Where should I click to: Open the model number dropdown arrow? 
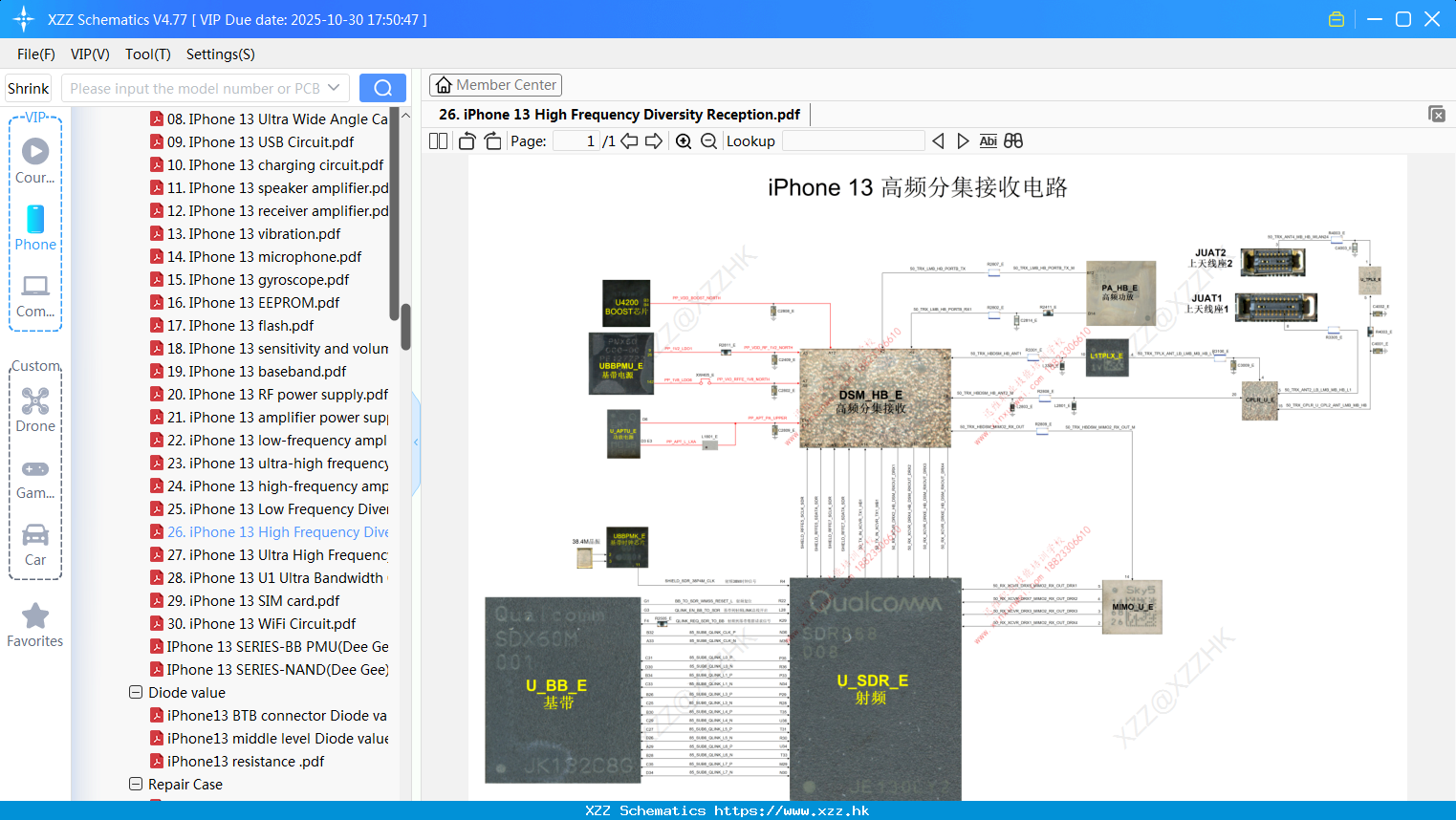(x=334, y=88)
